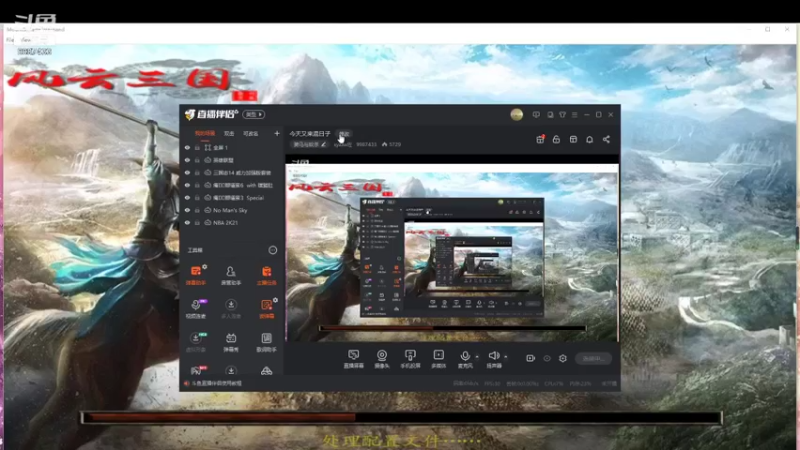Open mode pill next to app logo

pyautogui.click(x=254, y=115)
